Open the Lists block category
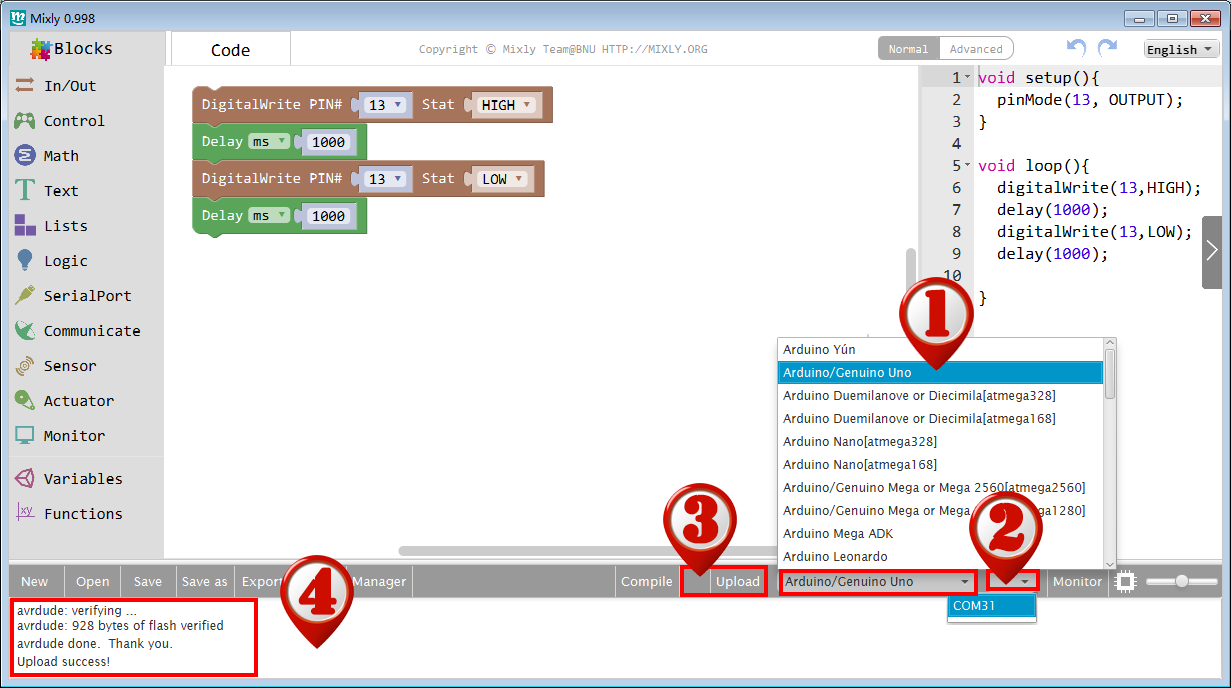Viewport: 1231px width, 688px height. [65, 226]
